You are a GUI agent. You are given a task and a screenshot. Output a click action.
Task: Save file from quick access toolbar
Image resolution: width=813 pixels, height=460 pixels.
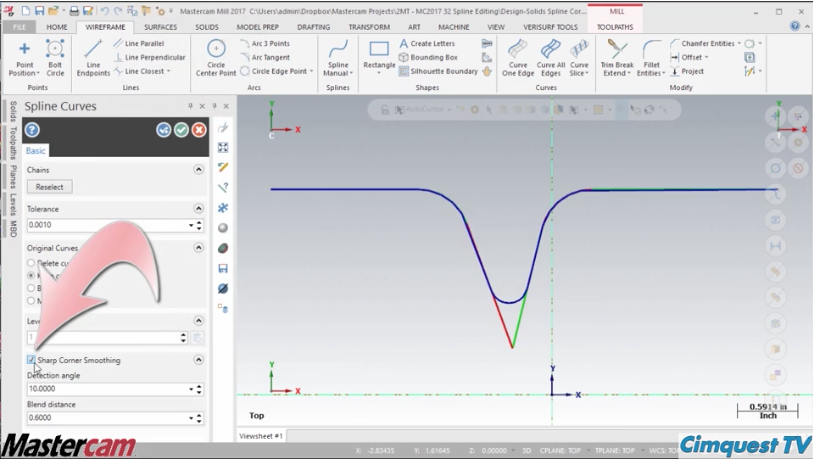pos(39,11)
